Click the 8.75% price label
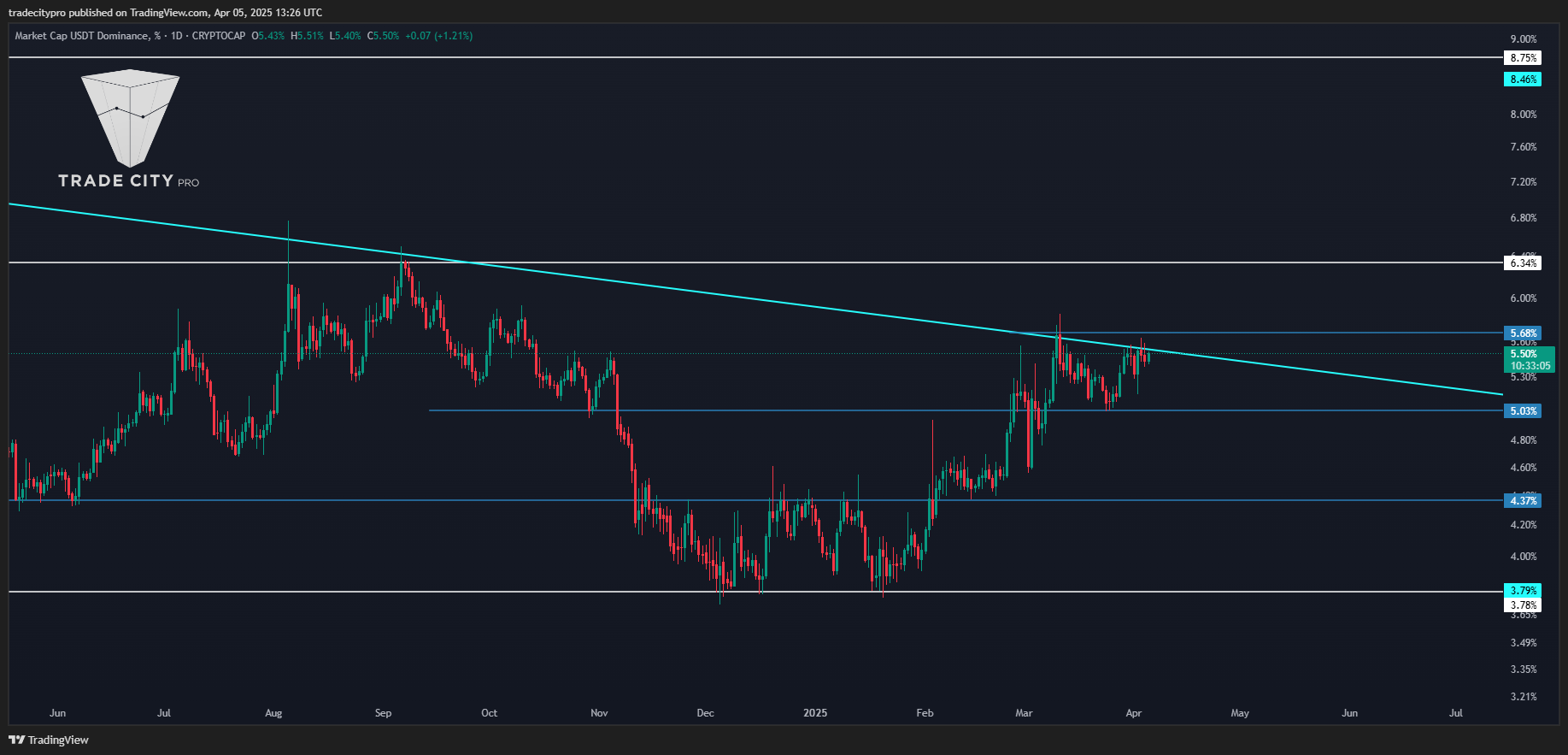The image size is (1568, 755). (1523, 58)
